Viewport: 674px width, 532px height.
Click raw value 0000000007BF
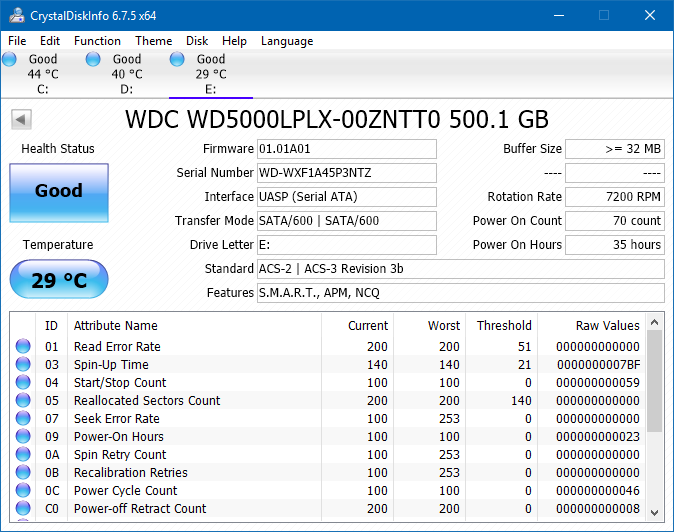click(x=598, y=364)
